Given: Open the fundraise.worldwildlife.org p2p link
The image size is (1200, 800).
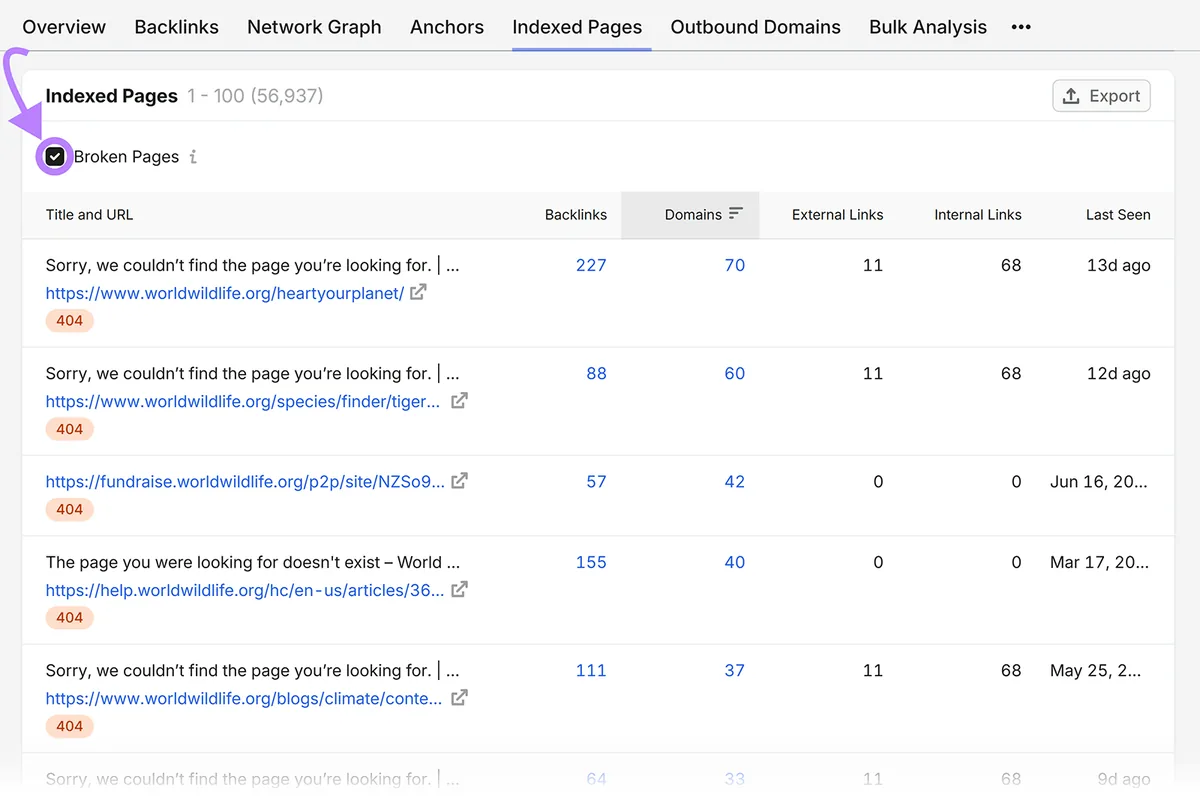Looking at the screenshot, I should click(245, 481).
